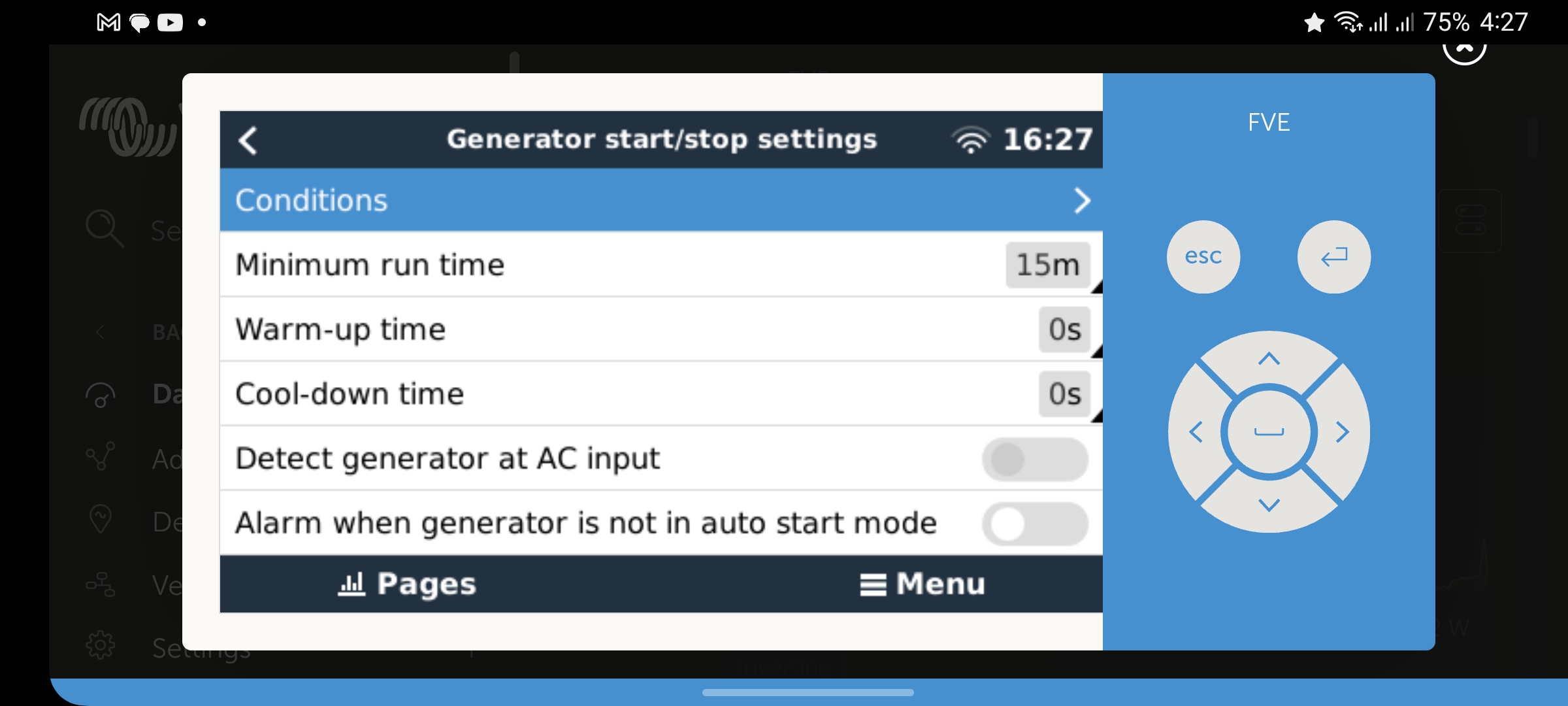Image resolution: width=1568 pixels, height=706 pixels.
Task: Open the Menu tab
Action: click(x=923, y=584)
